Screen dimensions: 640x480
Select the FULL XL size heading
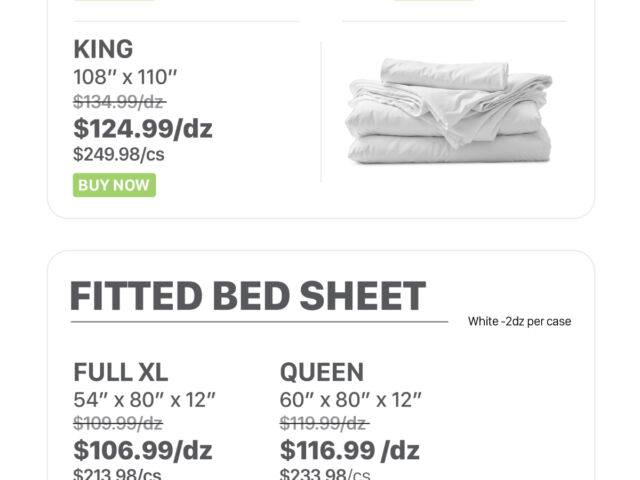[x=120, y=373]
